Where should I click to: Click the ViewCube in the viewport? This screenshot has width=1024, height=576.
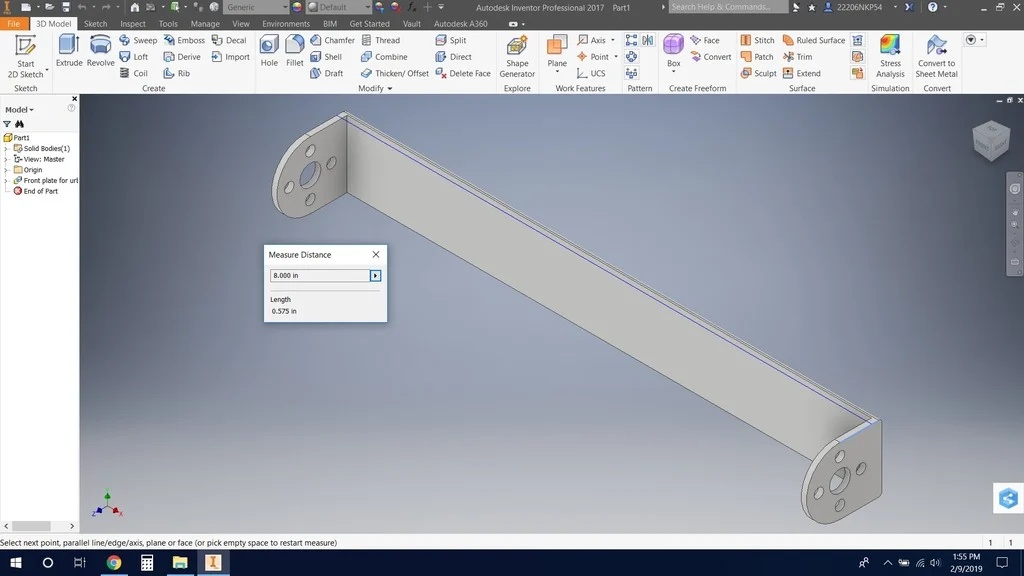click(x=991, y=141)
